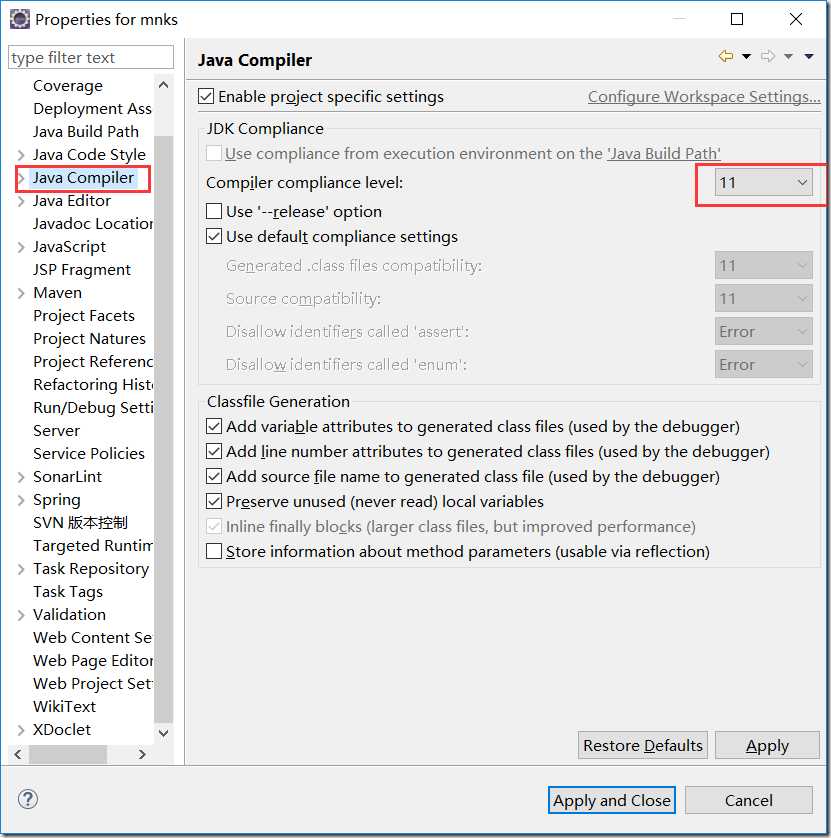Select Web Content Settings entry

click(93, 637)
